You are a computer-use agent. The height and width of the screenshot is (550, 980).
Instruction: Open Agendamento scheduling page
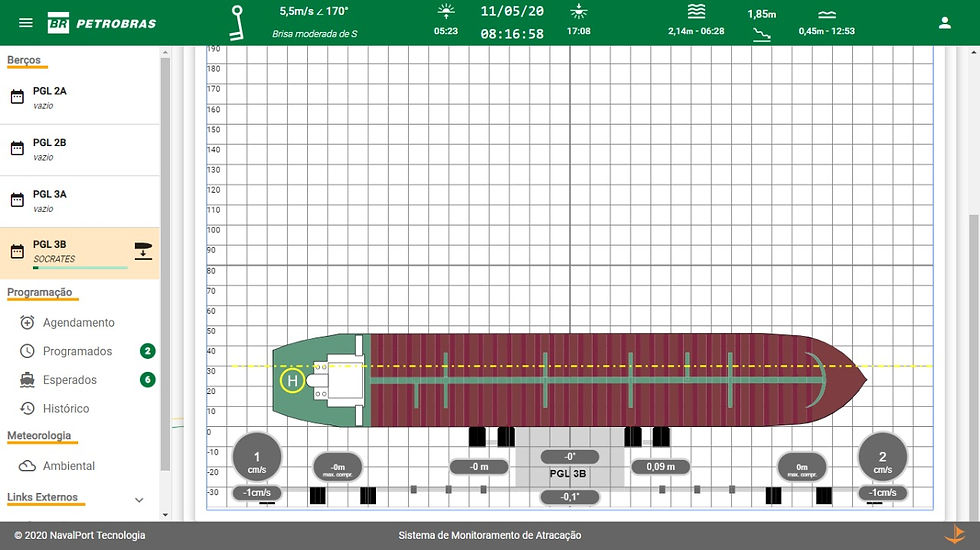[x=79, y=322]
